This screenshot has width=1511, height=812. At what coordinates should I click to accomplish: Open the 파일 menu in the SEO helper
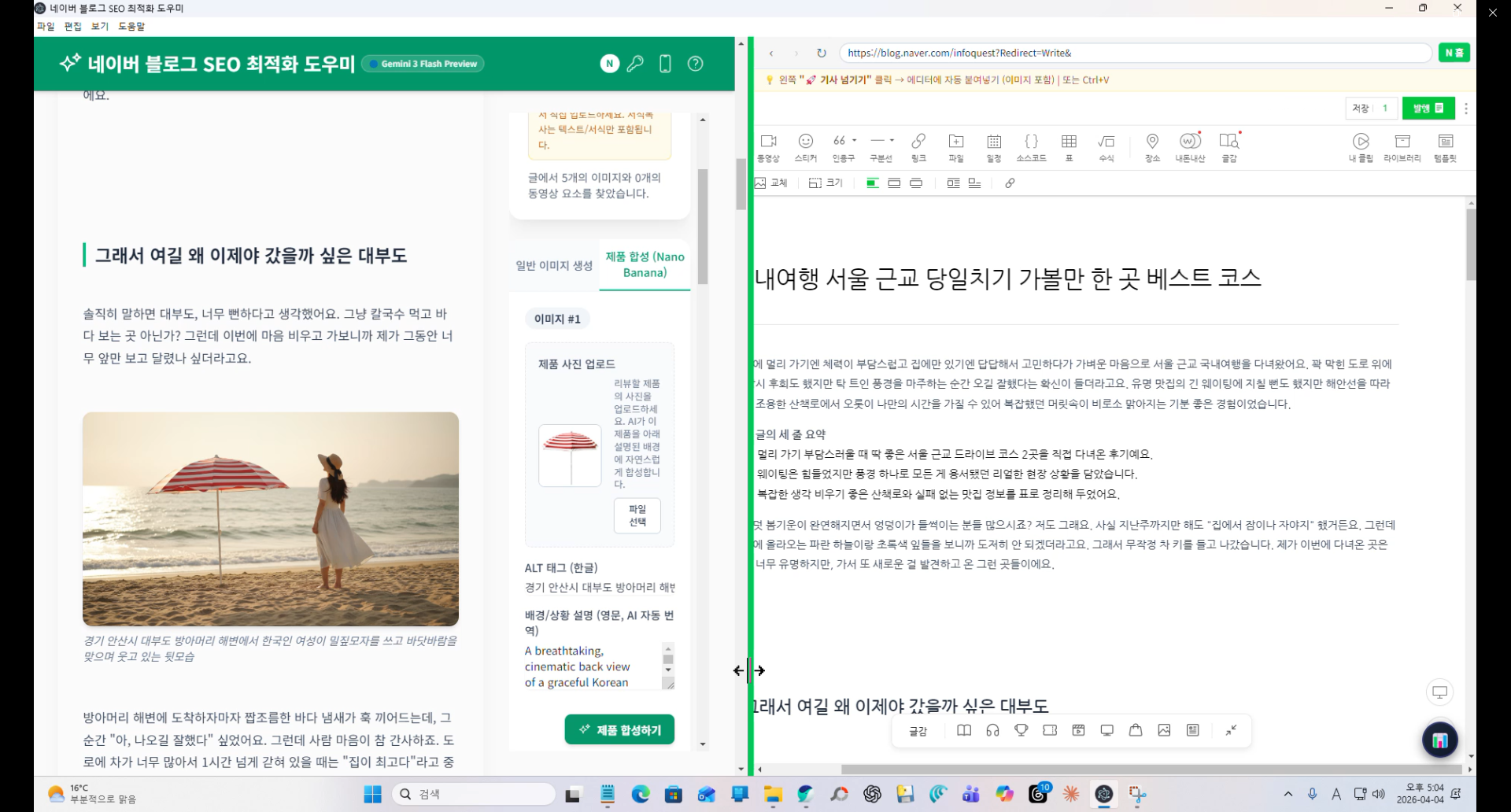click(45, 26)
